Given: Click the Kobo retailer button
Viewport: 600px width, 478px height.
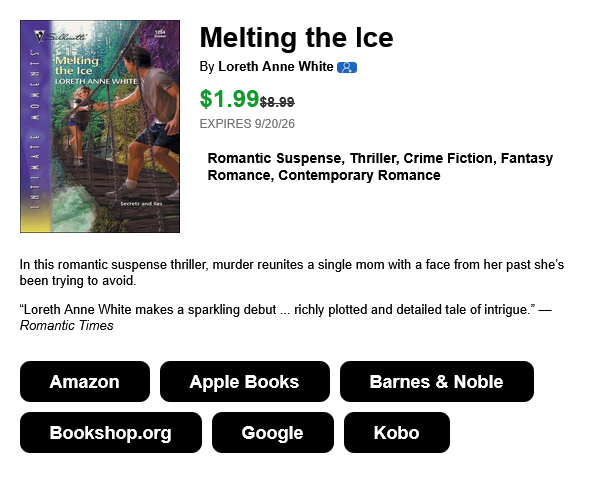Looking at the screenshot, I should click(x=397, y=432).
